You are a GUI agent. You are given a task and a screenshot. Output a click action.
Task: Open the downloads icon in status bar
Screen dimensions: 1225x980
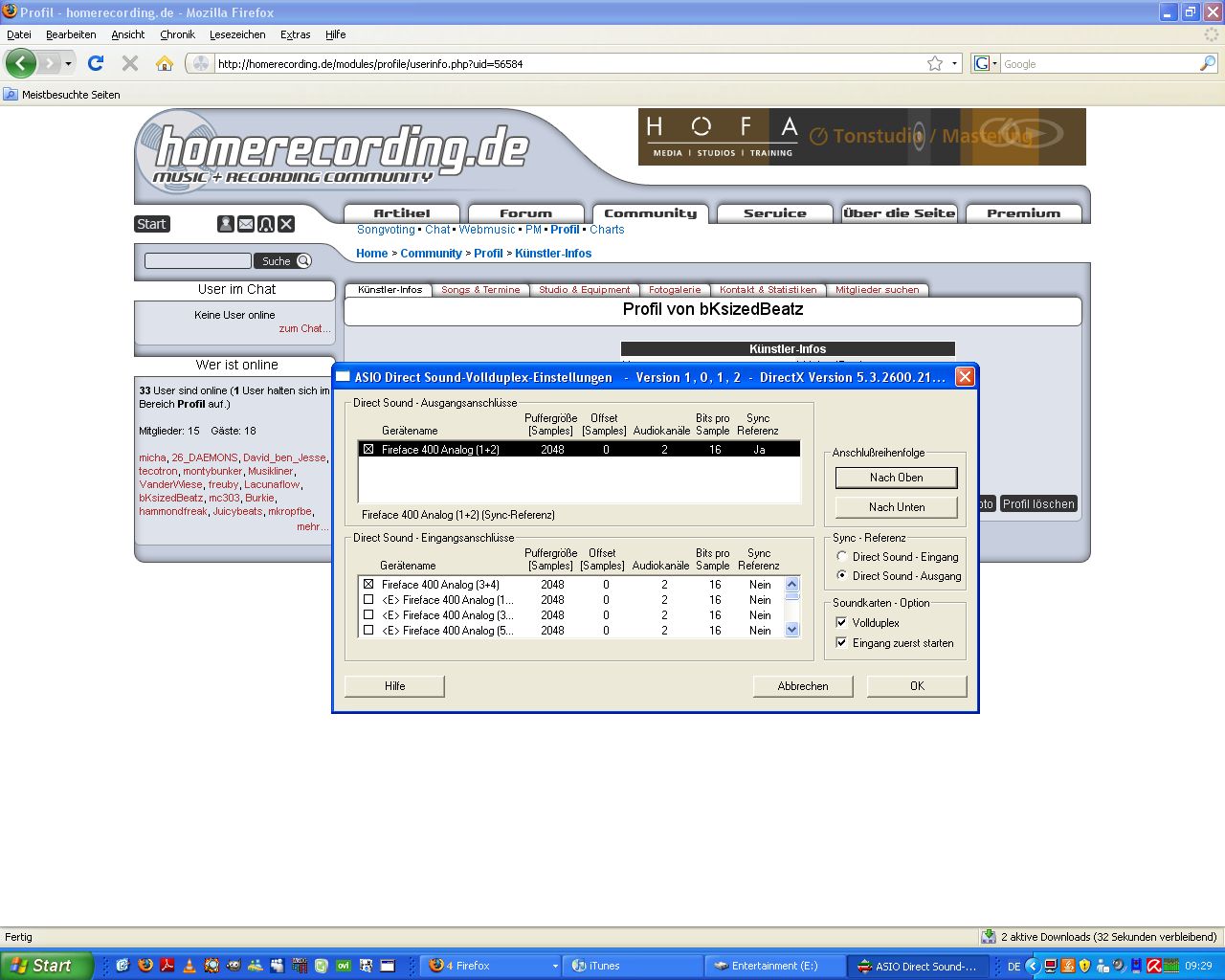tap(989, 937)
